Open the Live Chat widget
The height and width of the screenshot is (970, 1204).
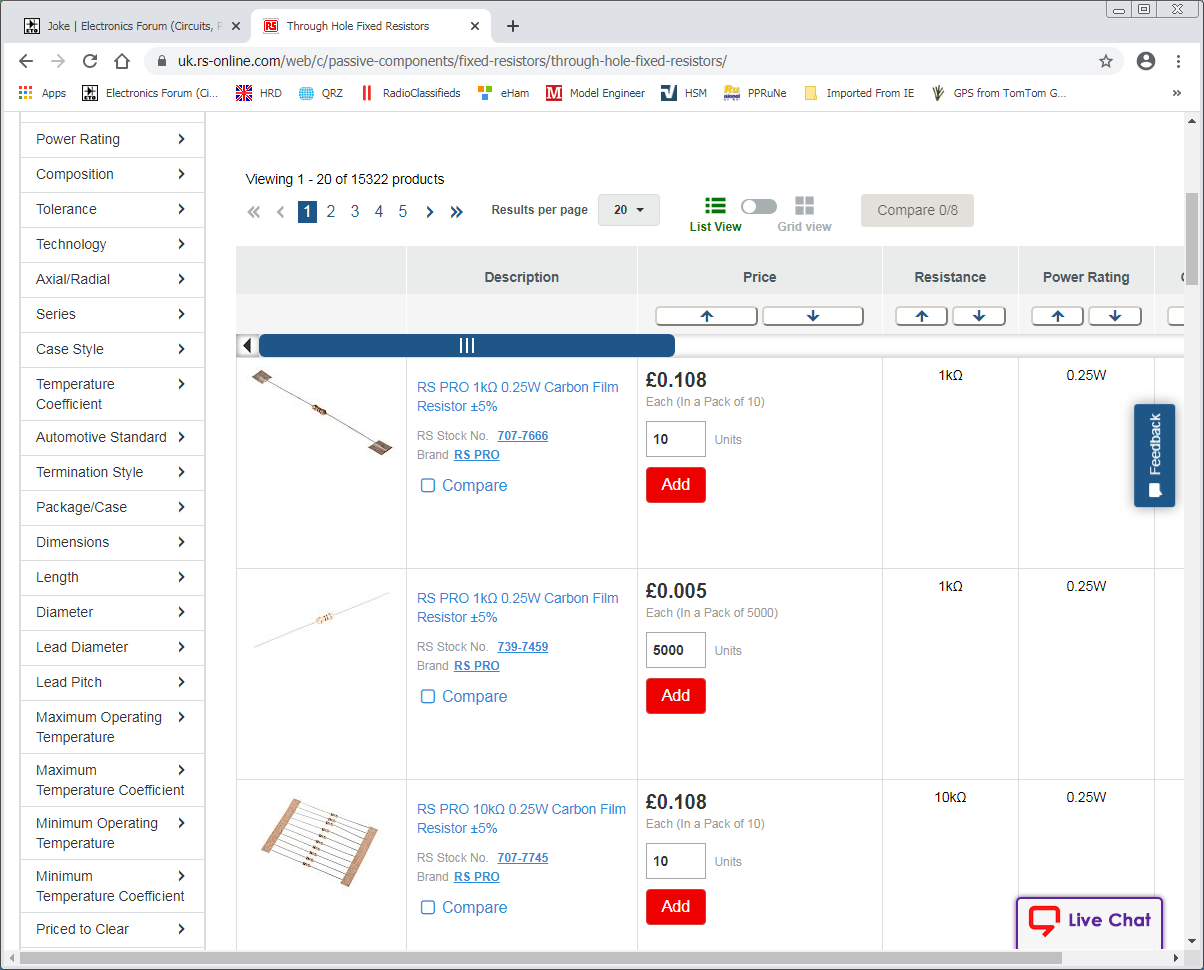click(1090, 921)
